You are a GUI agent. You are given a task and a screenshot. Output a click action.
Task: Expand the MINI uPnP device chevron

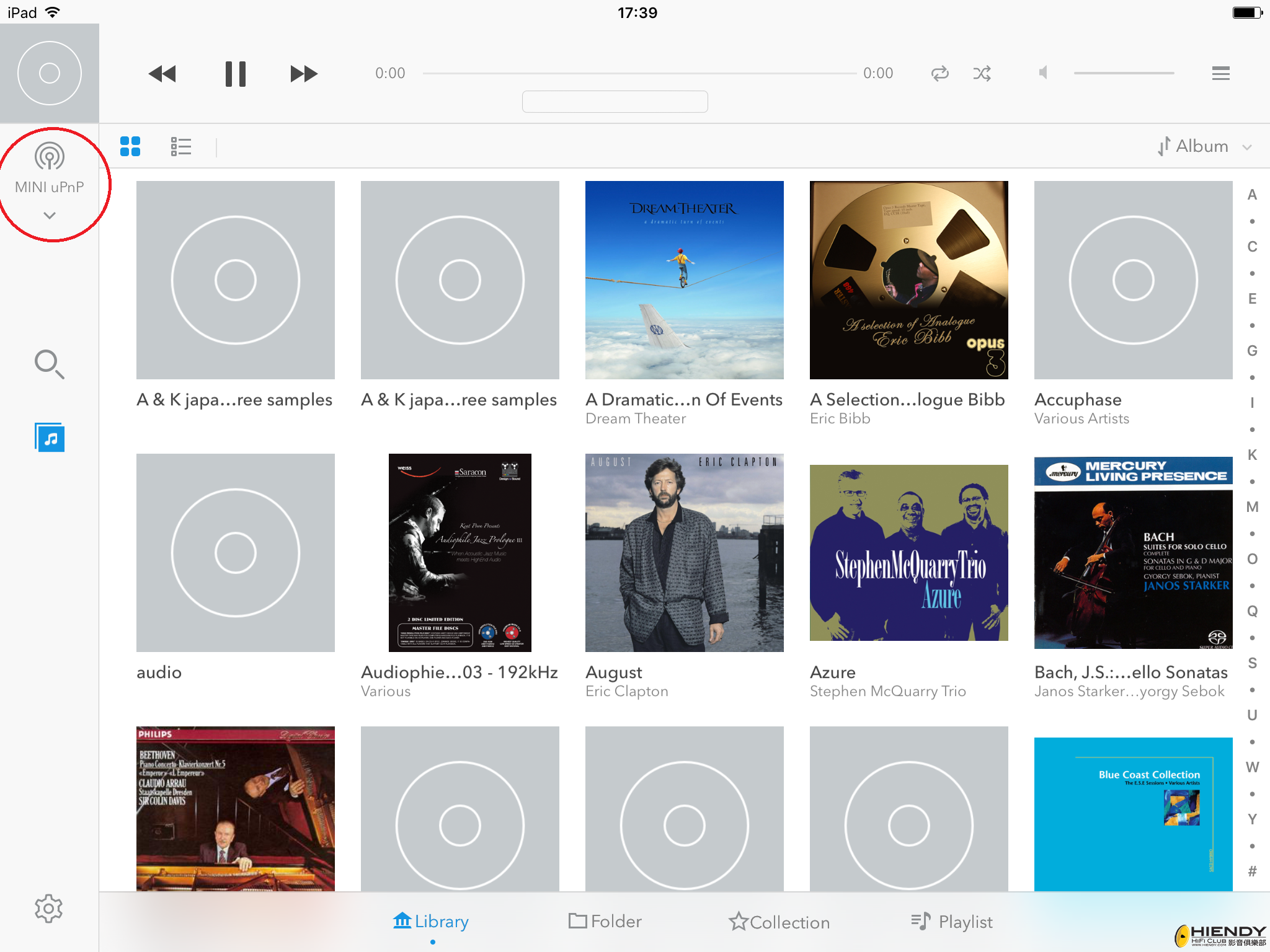[x=50, y=216]
